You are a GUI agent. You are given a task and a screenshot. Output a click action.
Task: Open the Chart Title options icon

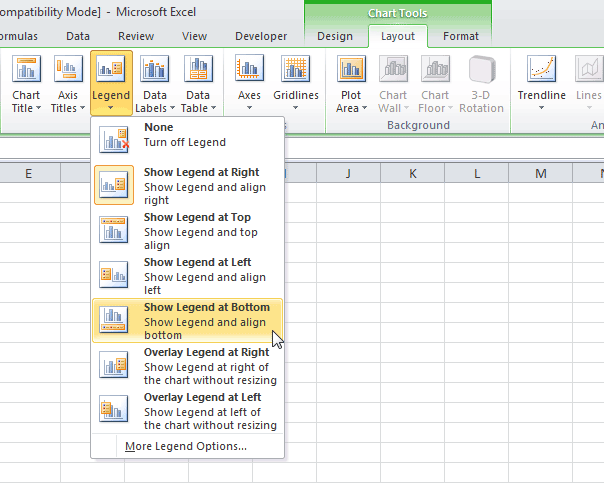click(x=26, y=69)
